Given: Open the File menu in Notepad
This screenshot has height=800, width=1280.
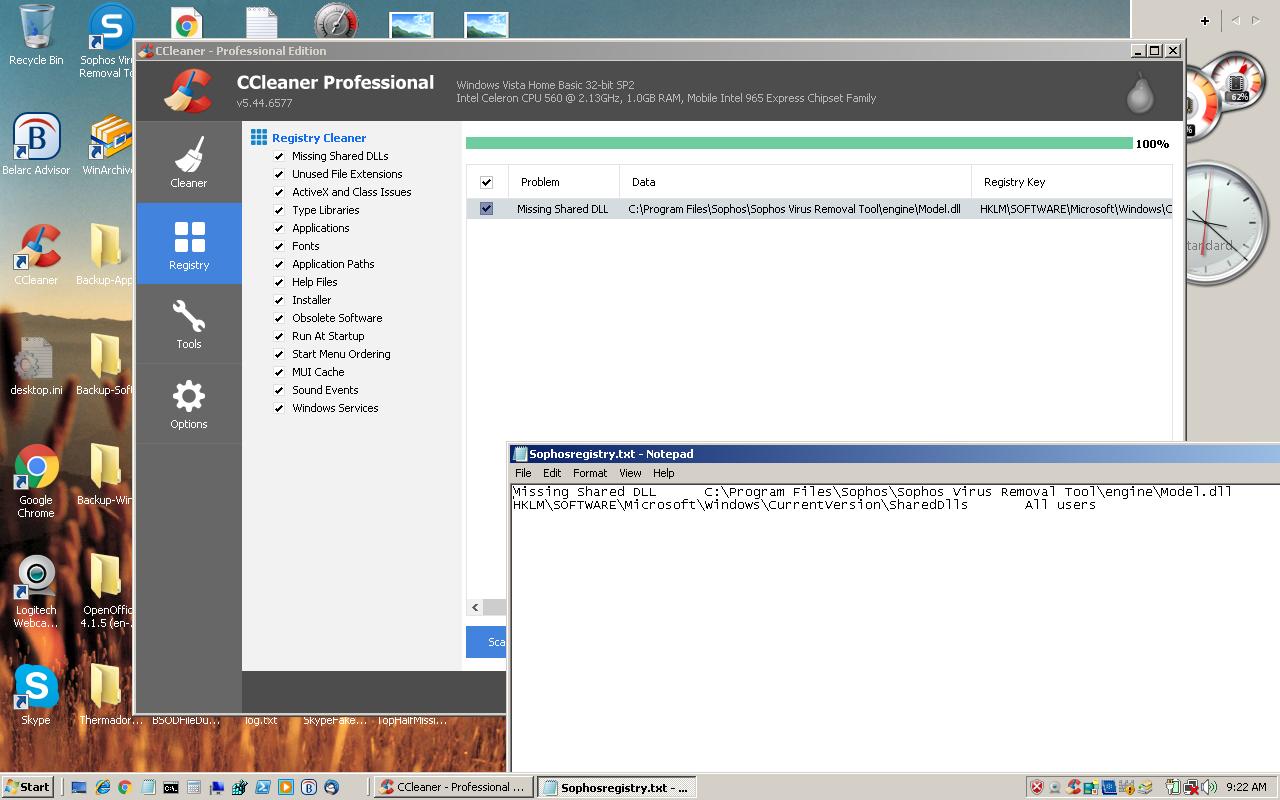Looking at the screenshot, I should (x=523, y=473).
